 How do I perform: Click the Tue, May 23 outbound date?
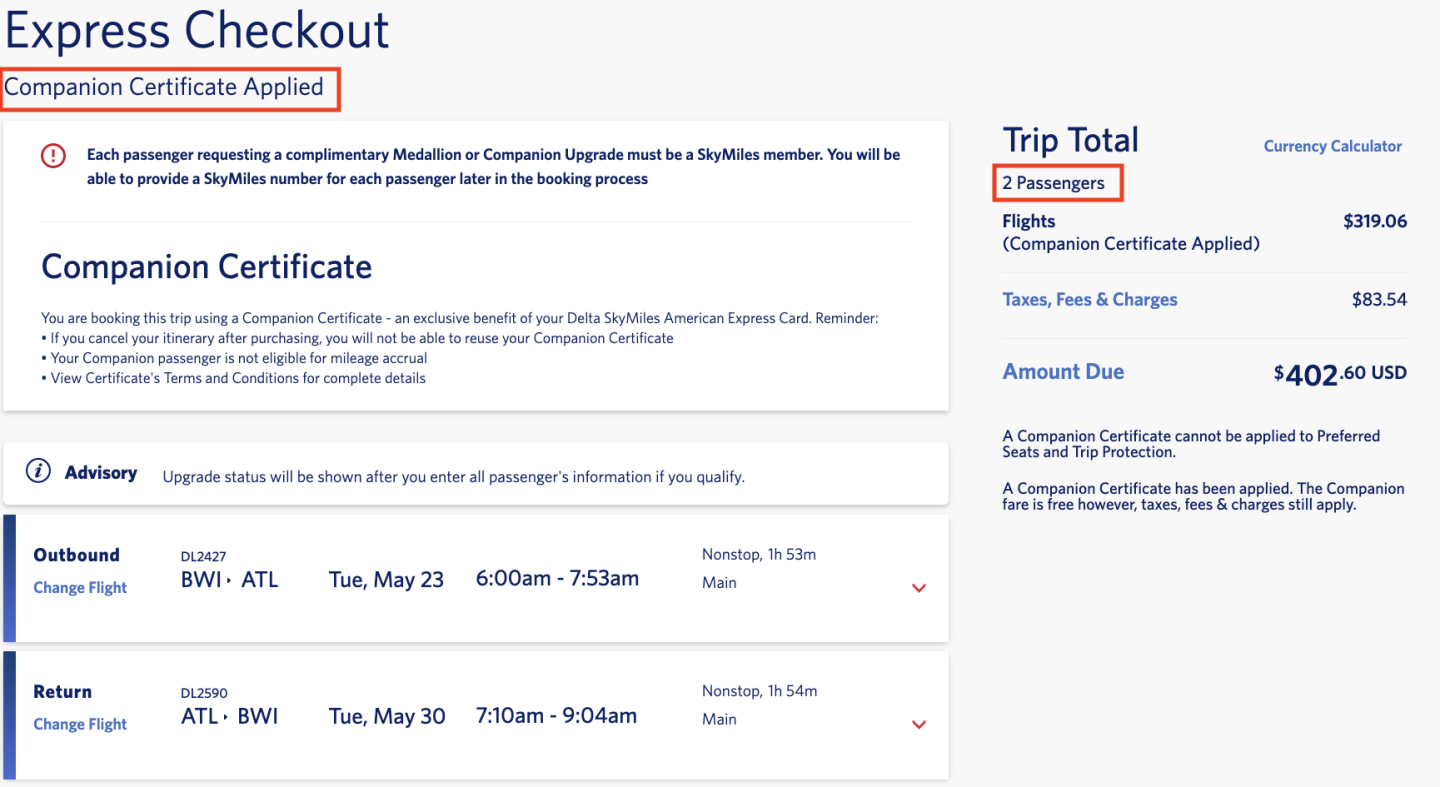tap(386, 580)
